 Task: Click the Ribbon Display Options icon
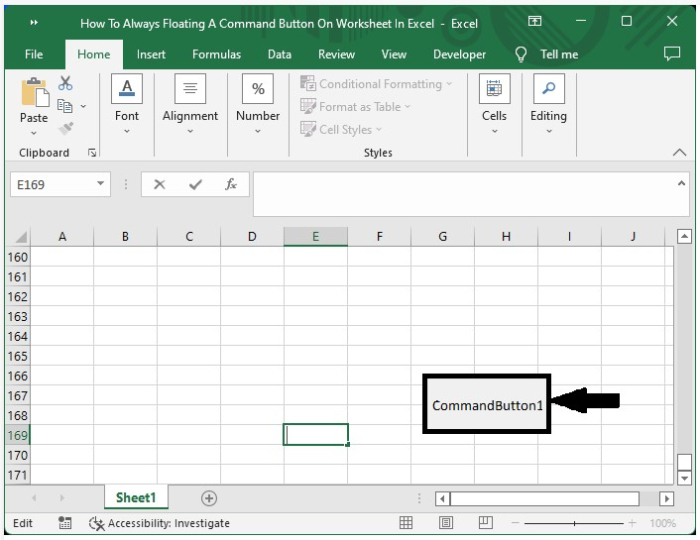[534, 21]
